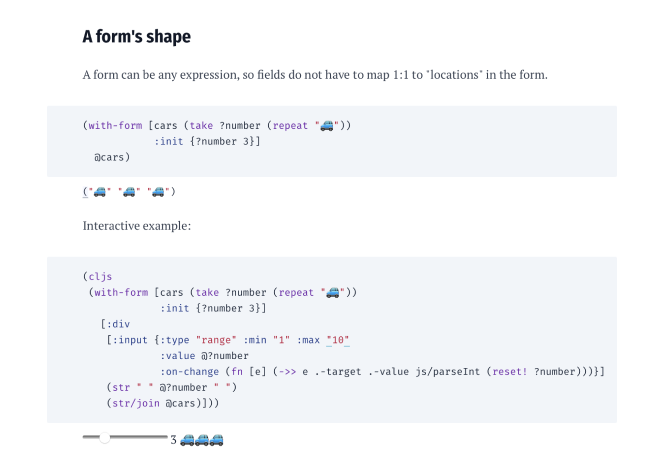Click the second car emoji in result list
Image resolution: width=660 pixels, height=468 pixels.
(127, 192)
